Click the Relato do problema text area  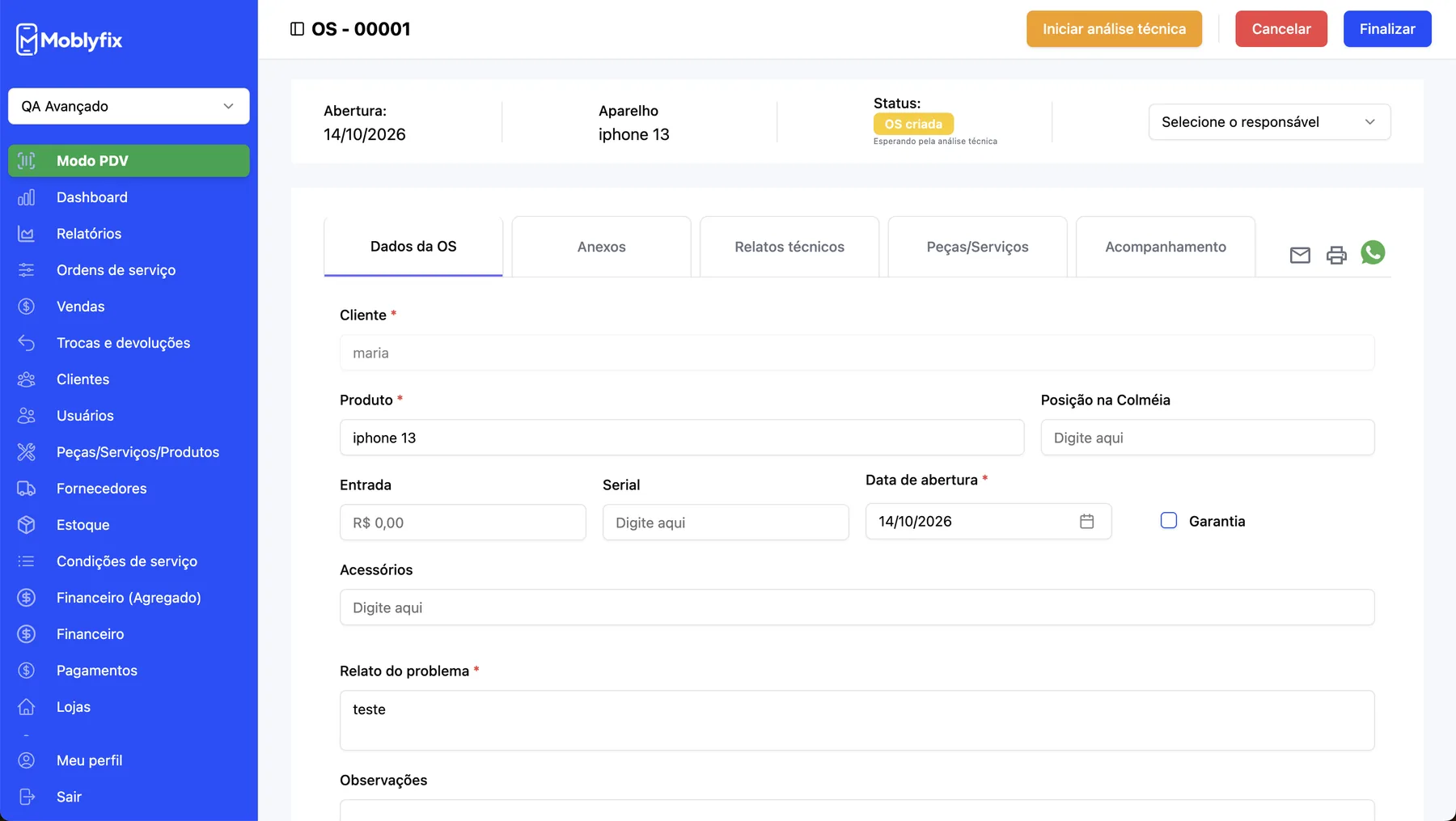[x=857, y=721]
